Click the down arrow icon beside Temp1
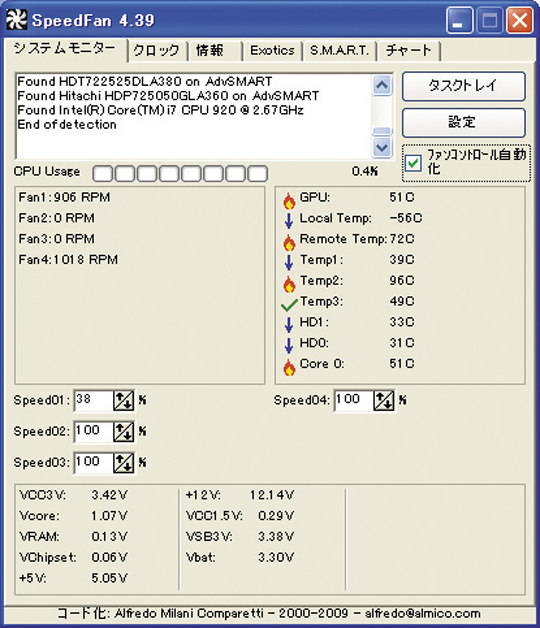540x628 pixels. point(289,262)
